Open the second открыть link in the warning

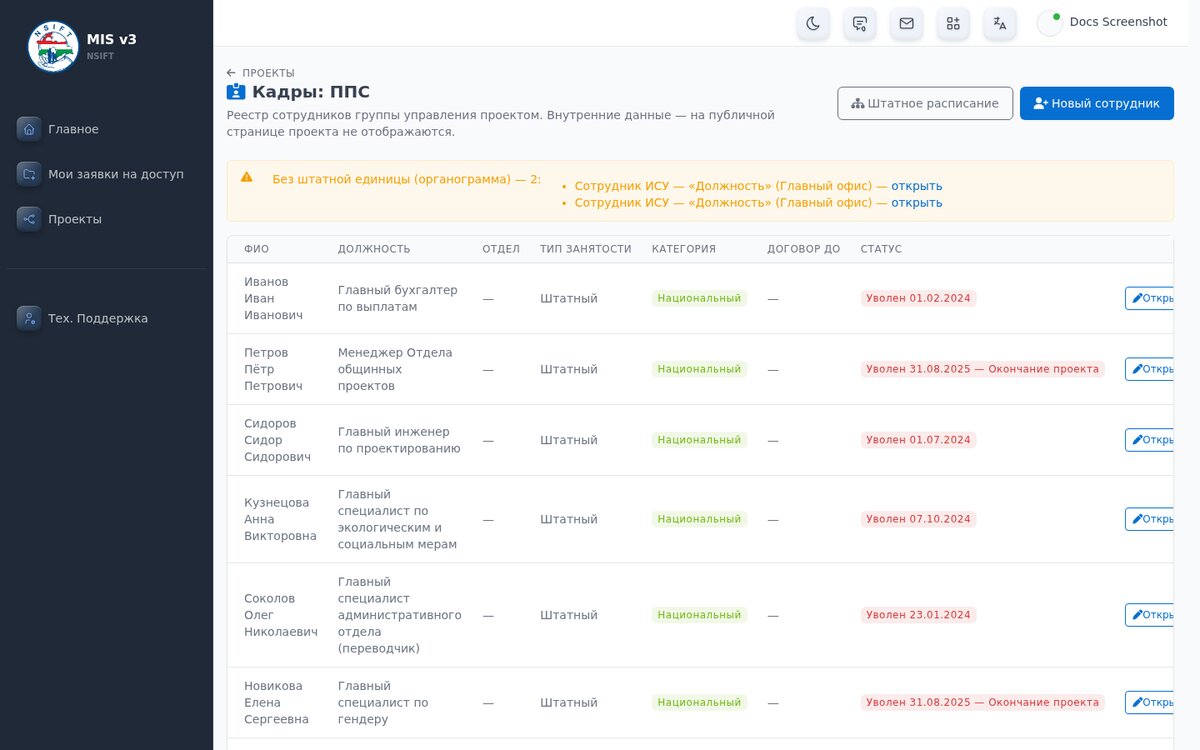click(917, 203)
